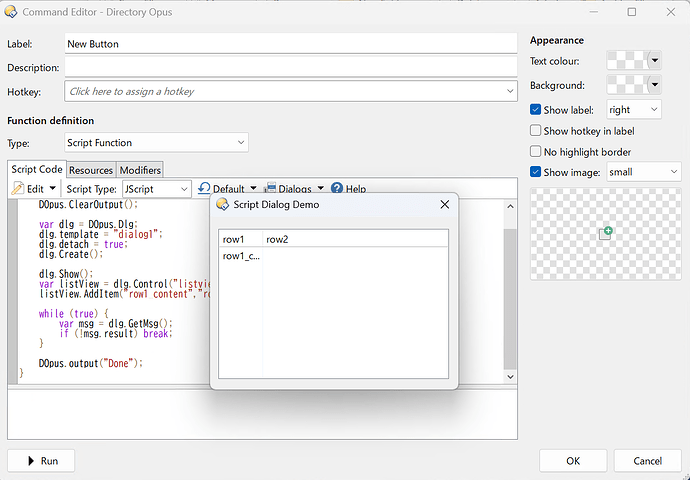The height and width of the screenshot is (480, 690).
Task: Click the Dialogs toolbar icon
Action: click(x=269, y=188)
